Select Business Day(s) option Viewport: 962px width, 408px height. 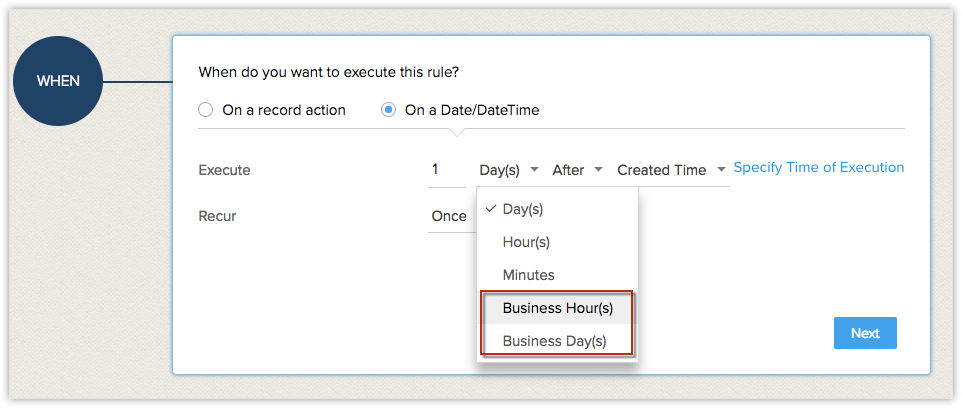point(554,341)
